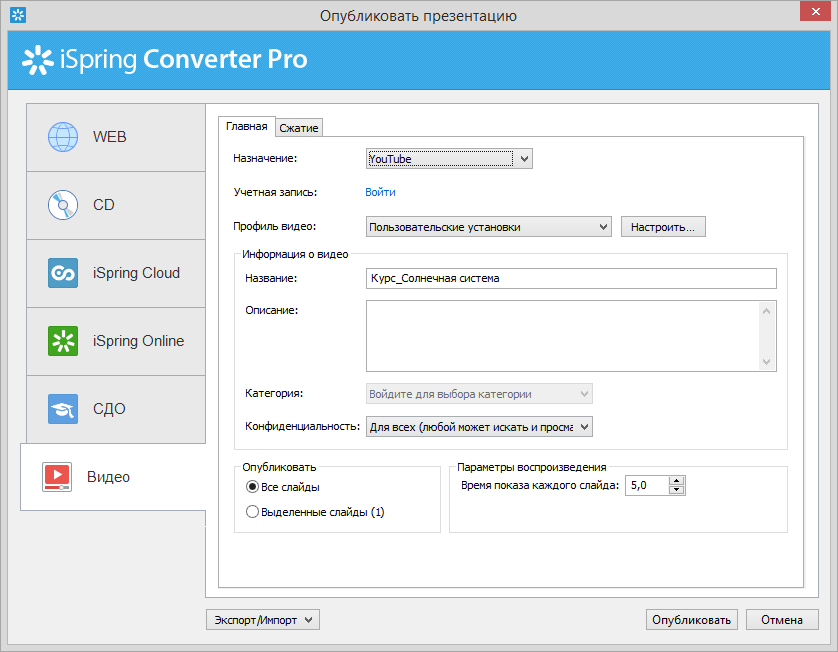
Task: Click the Войти account link
Action: (x=380, y=192)
